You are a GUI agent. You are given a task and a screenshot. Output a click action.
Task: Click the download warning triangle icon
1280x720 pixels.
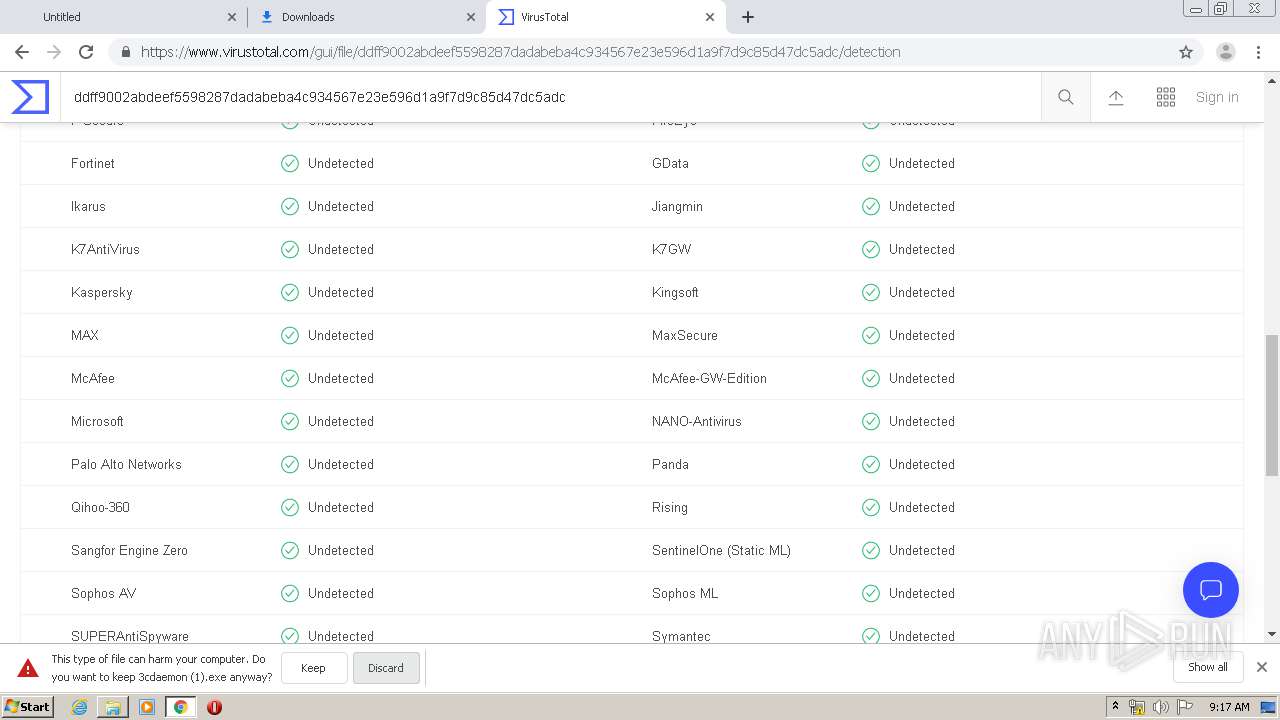pos(28,668)
